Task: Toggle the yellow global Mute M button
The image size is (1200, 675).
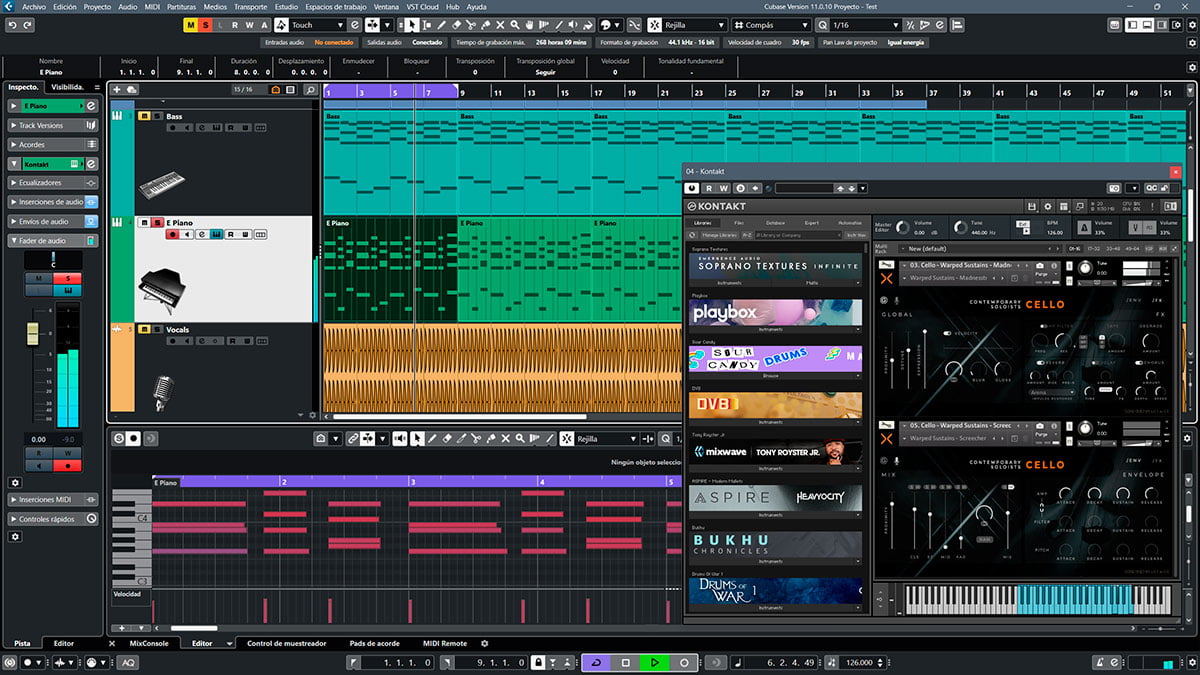Action: (190, 24)
